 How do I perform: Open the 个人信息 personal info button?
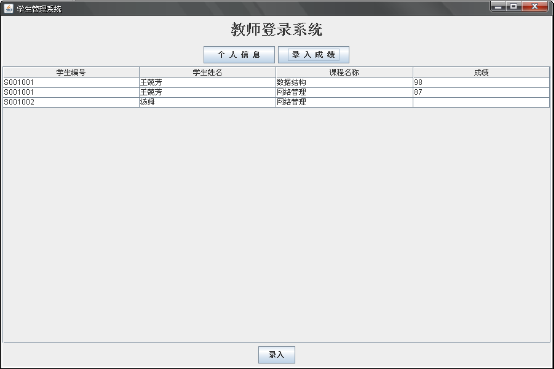pos(239,55)
